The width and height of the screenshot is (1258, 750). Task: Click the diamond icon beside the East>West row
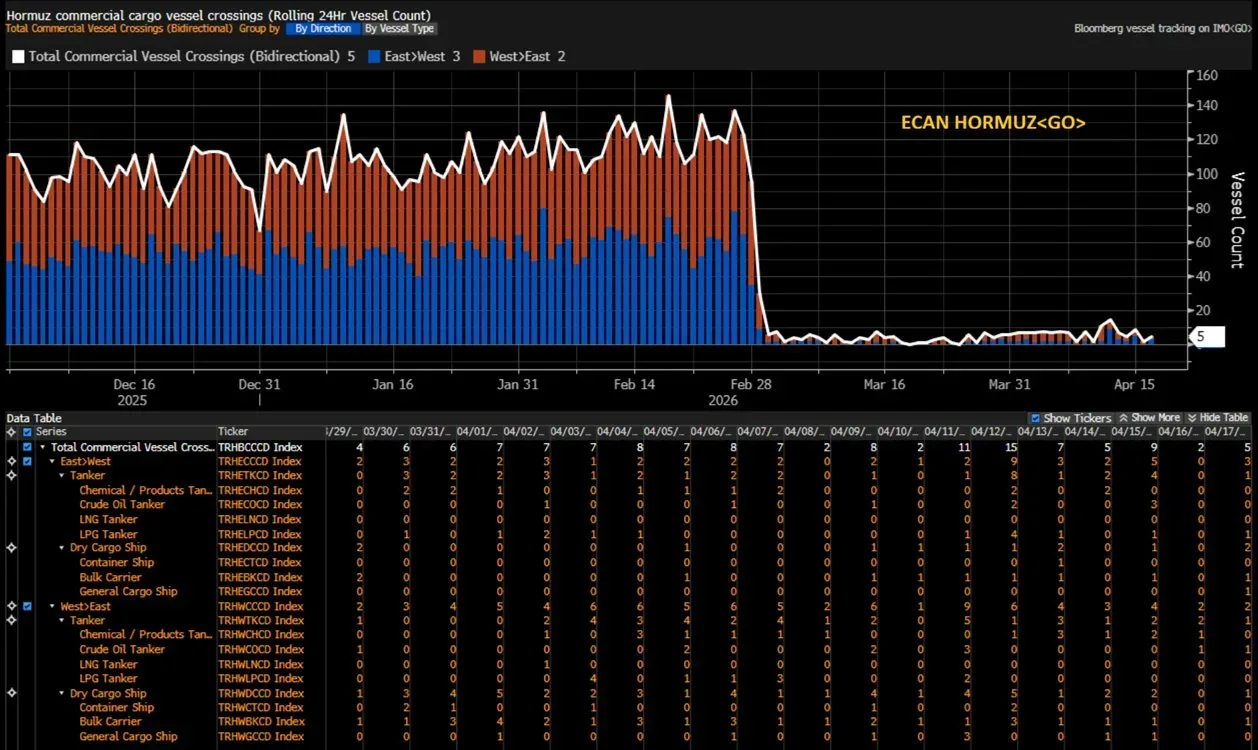click(x=11, y=461)
